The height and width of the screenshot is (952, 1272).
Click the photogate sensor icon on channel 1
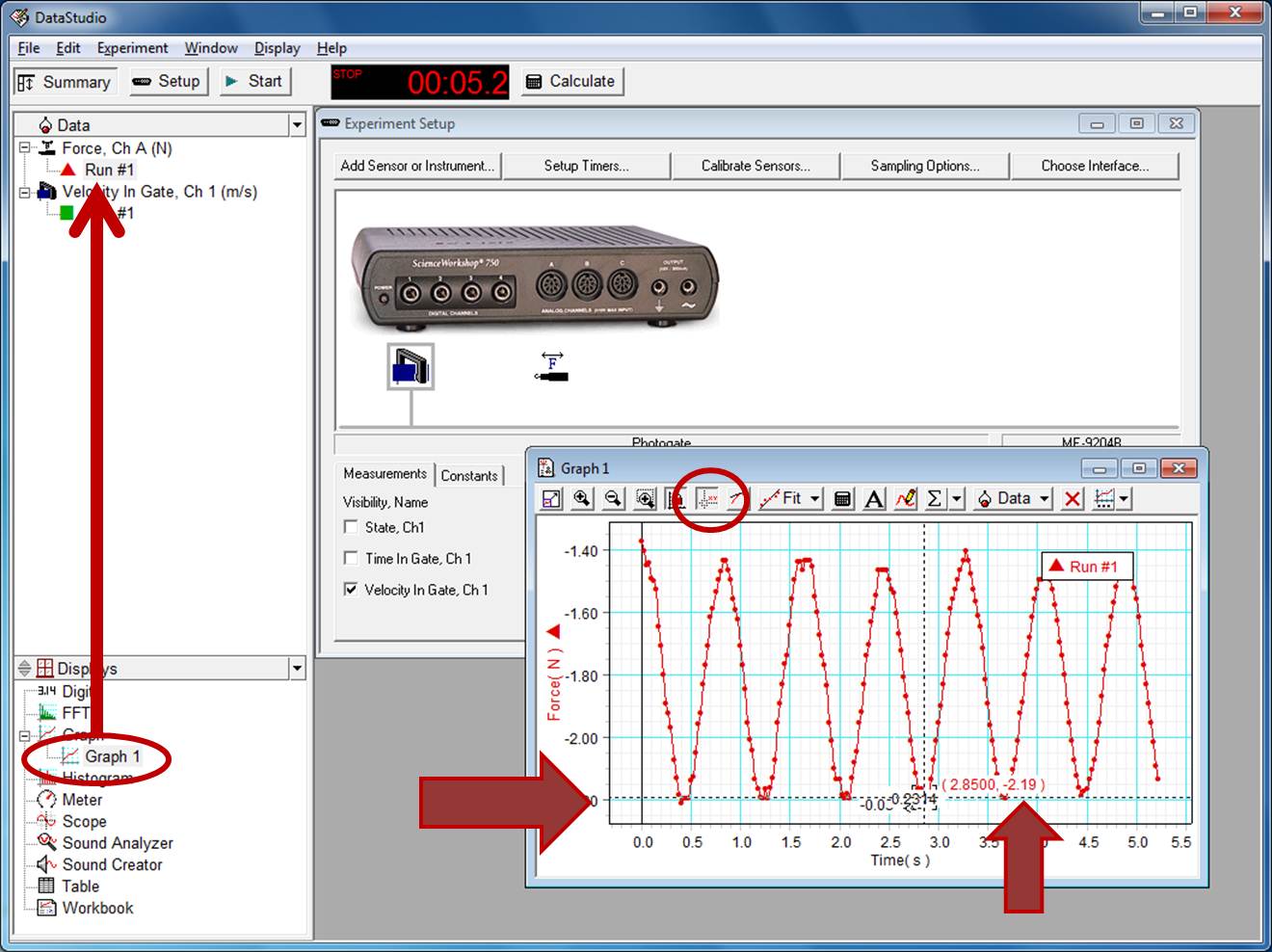(x=411, y=367)
